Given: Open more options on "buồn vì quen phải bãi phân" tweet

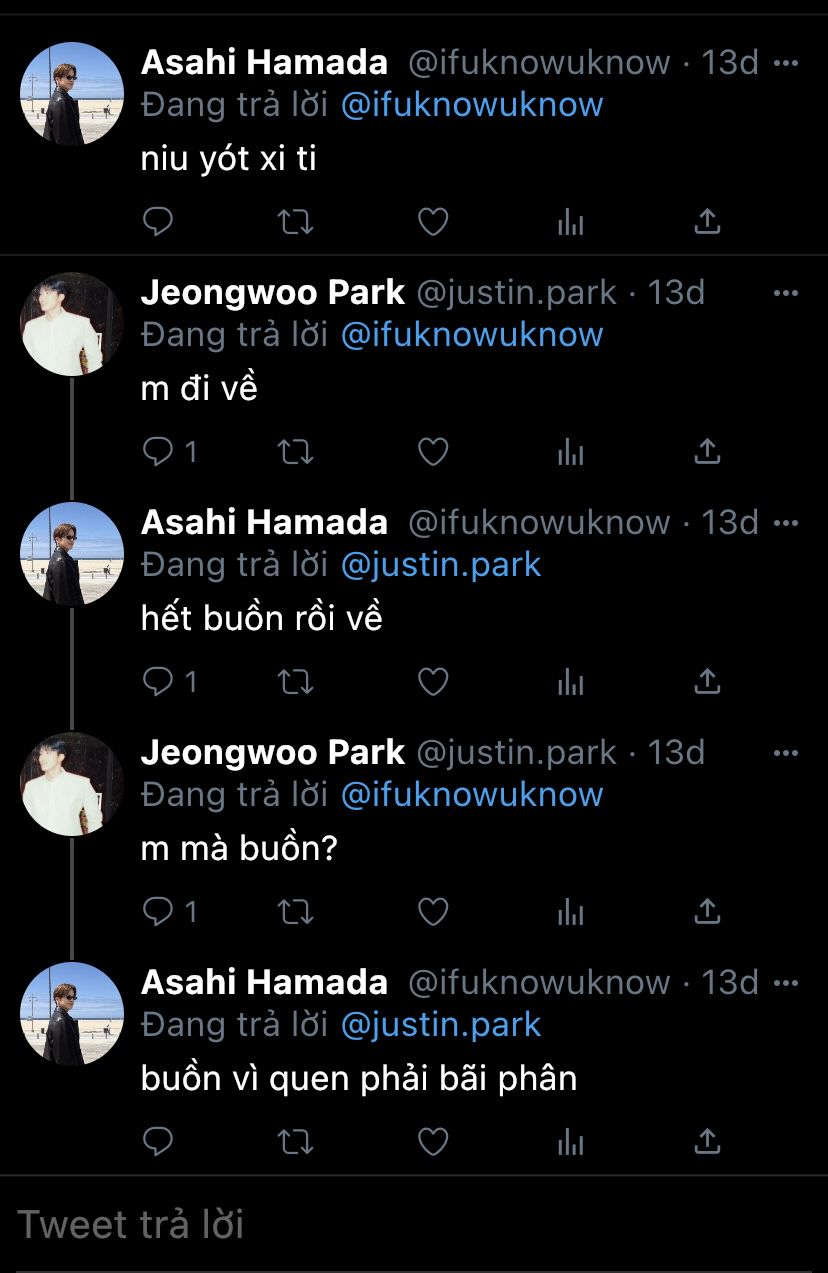Looking at the screenshot, I should [x=787, y=983].
